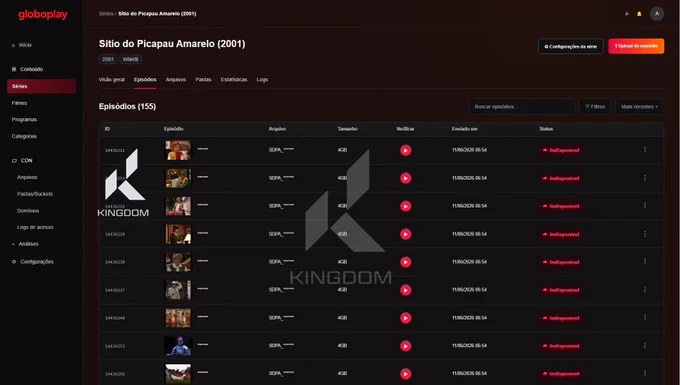
Task: Open the Estatísticas tab
Action: (x=234, y=80)
